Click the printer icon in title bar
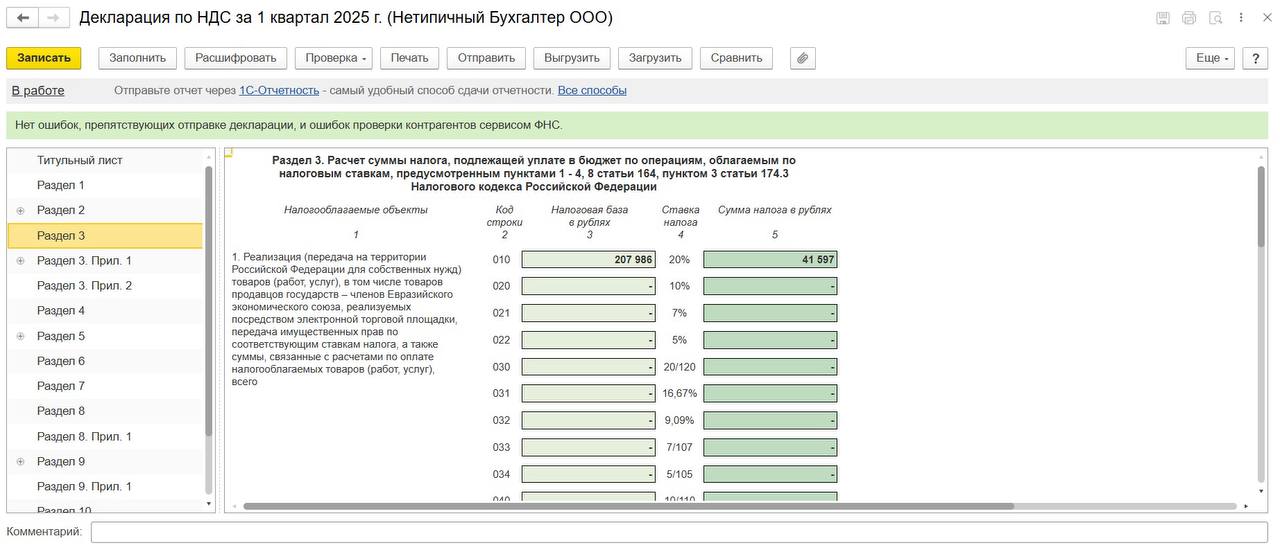This screenshot has width=1280, height=552. (1189, 18)
